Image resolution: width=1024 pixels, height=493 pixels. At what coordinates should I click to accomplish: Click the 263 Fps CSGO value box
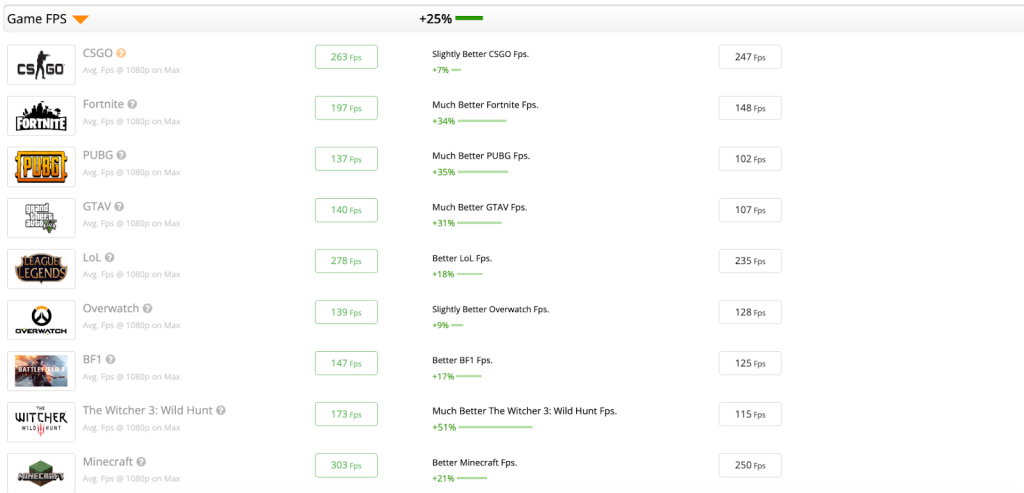[x=346, y=57]
